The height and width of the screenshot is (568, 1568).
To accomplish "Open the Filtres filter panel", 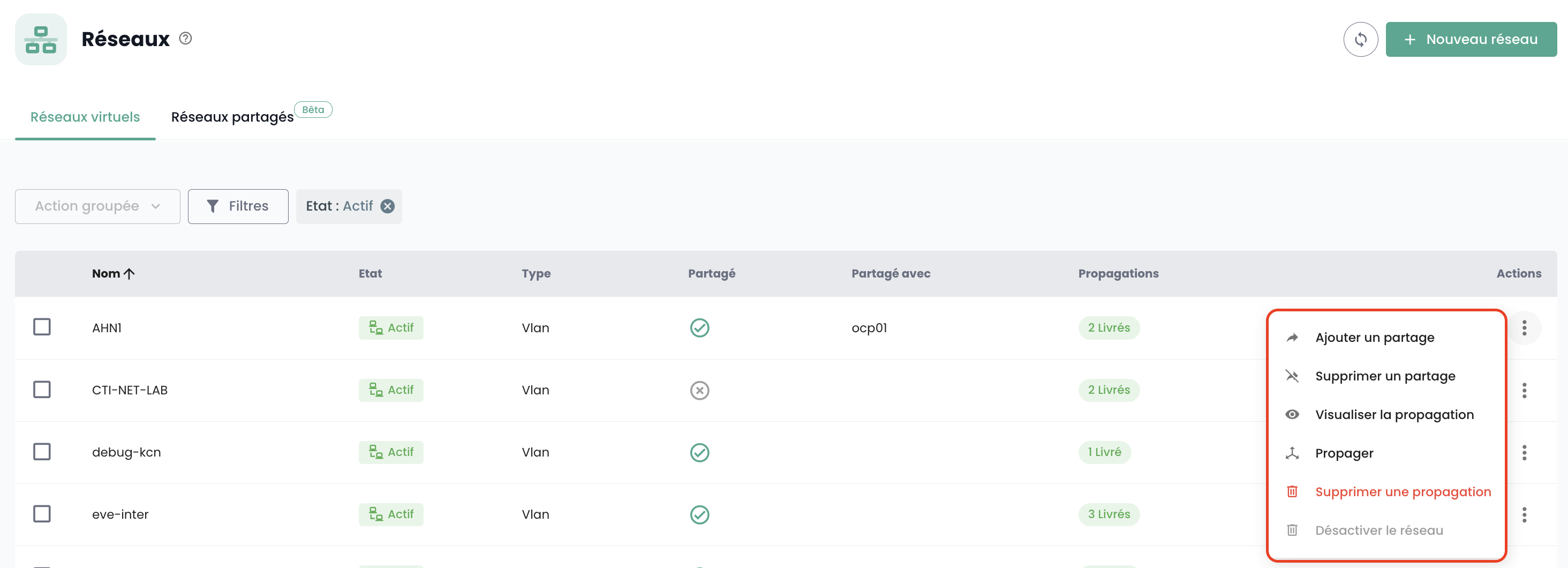I will point(238,206).
